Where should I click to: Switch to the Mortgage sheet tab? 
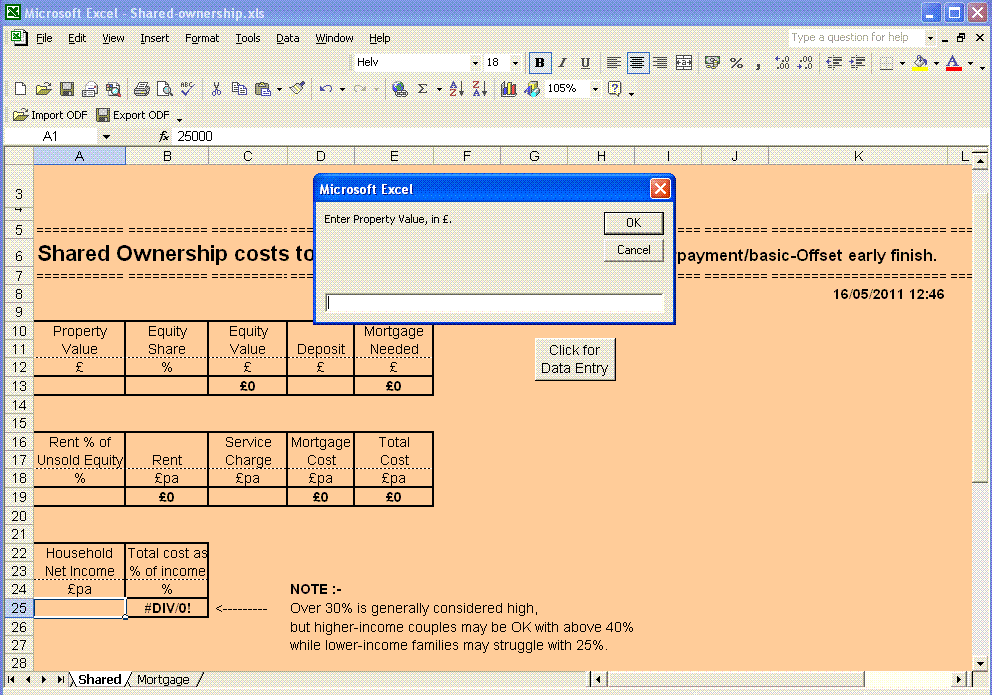point(163,680)
